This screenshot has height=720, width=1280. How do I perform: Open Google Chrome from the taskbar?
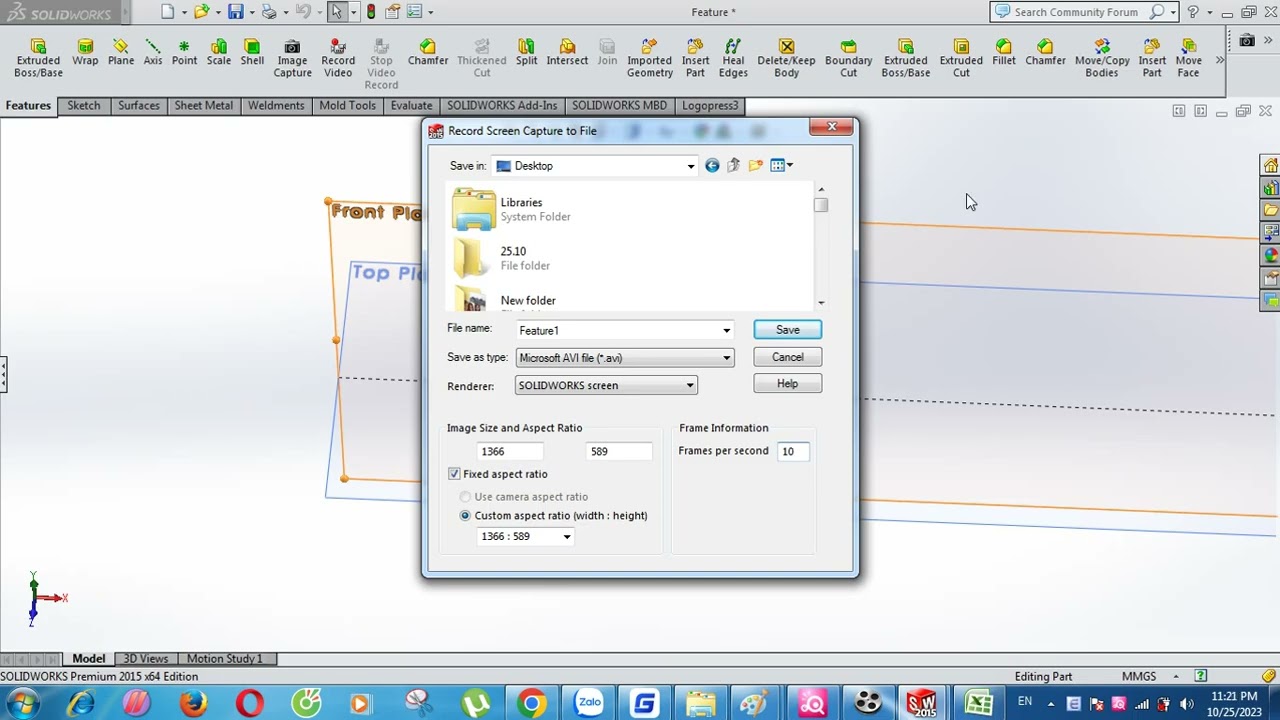tap(531, 703)
